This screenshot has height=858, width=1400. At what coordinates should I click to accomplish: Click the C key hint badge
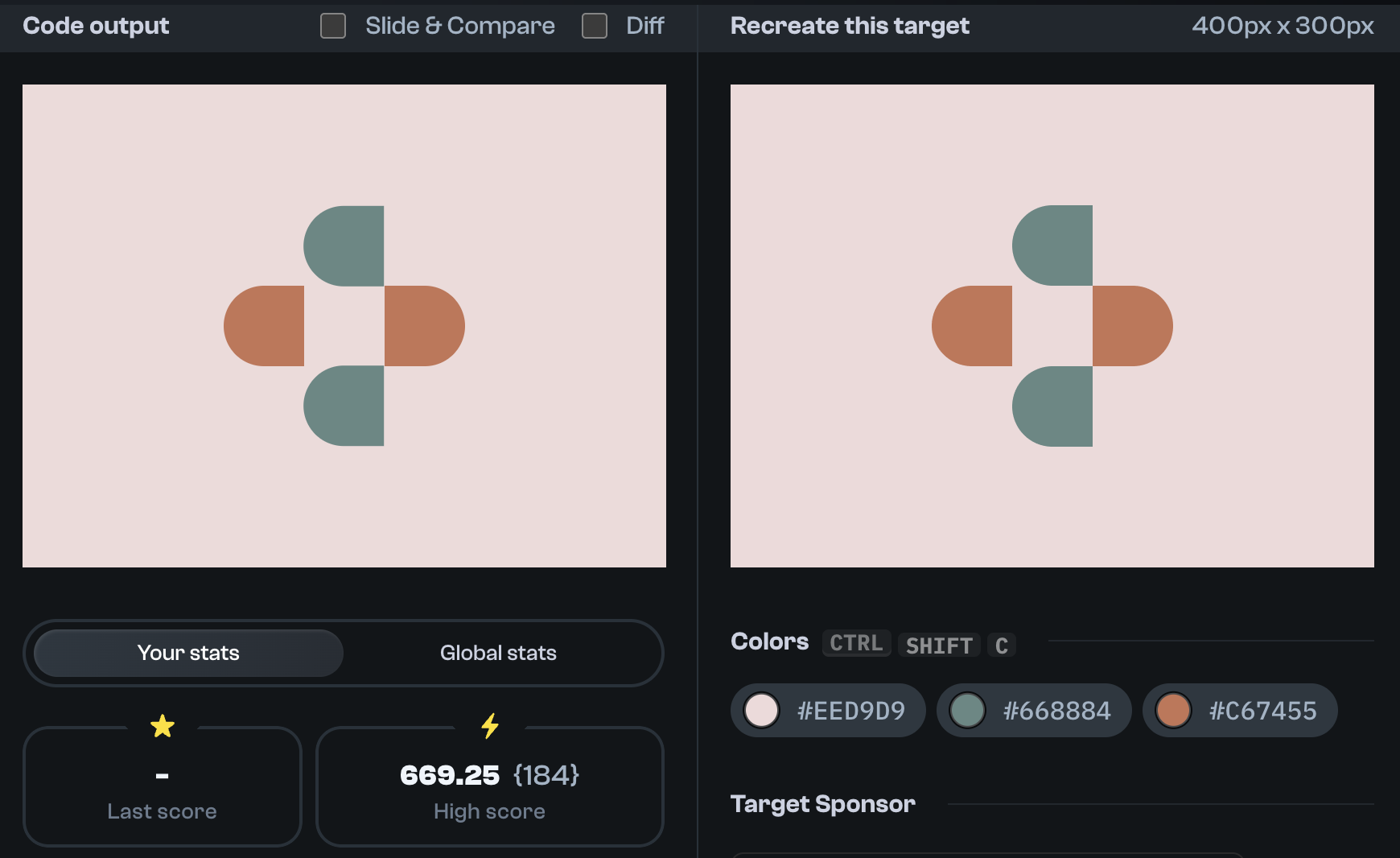(x=1001, y=645)
